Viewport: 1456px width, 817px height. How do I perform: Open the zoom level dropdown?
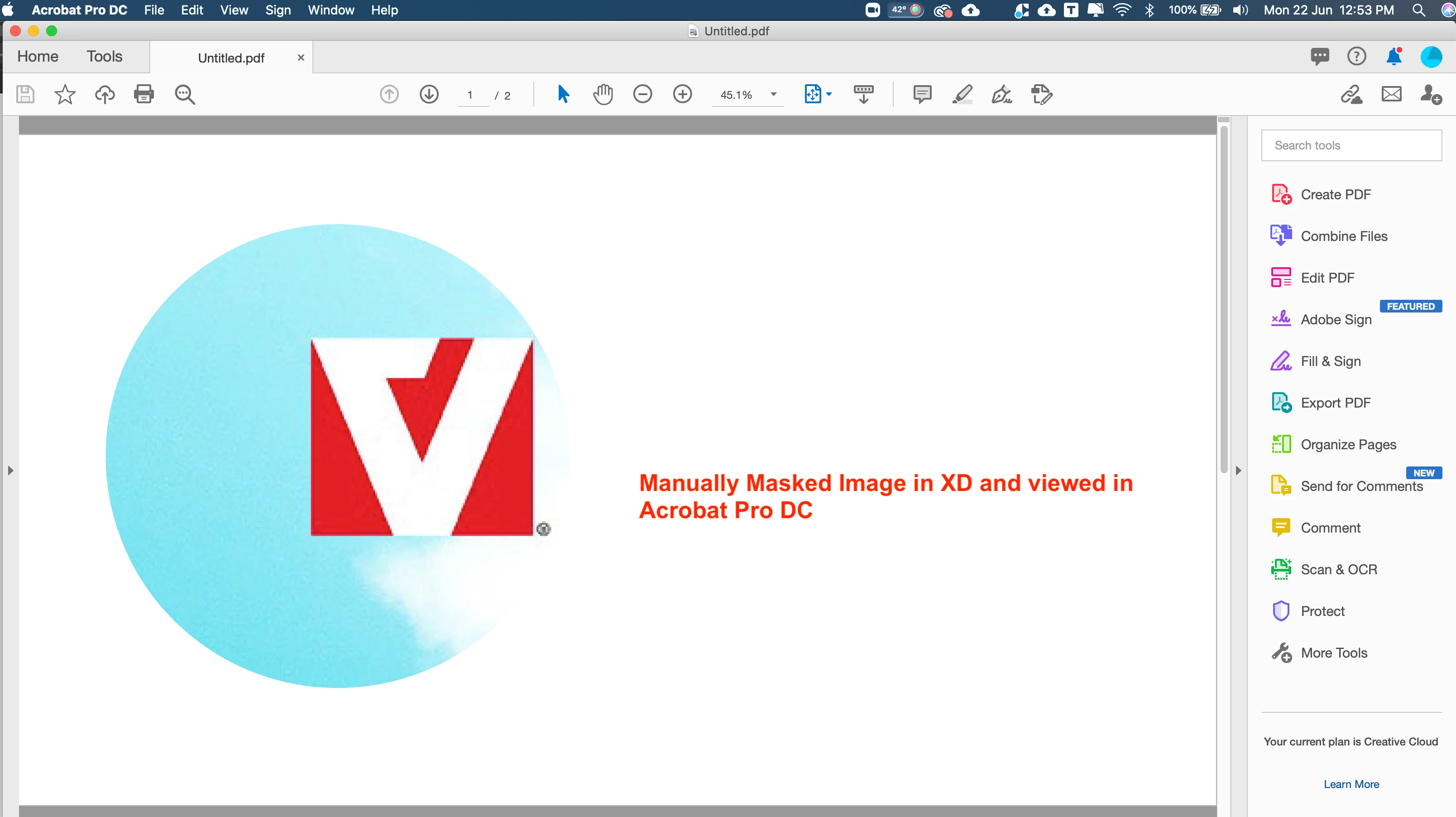click(x=773, y=94)
